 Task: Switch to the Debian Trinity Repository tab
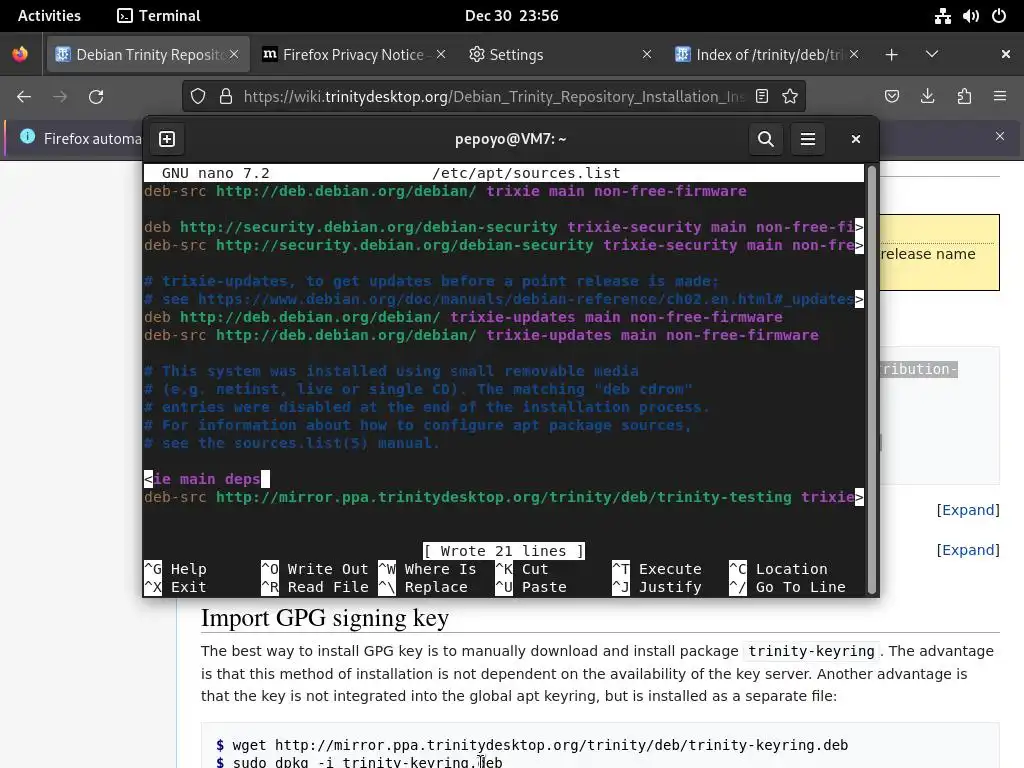coord(147,55)
